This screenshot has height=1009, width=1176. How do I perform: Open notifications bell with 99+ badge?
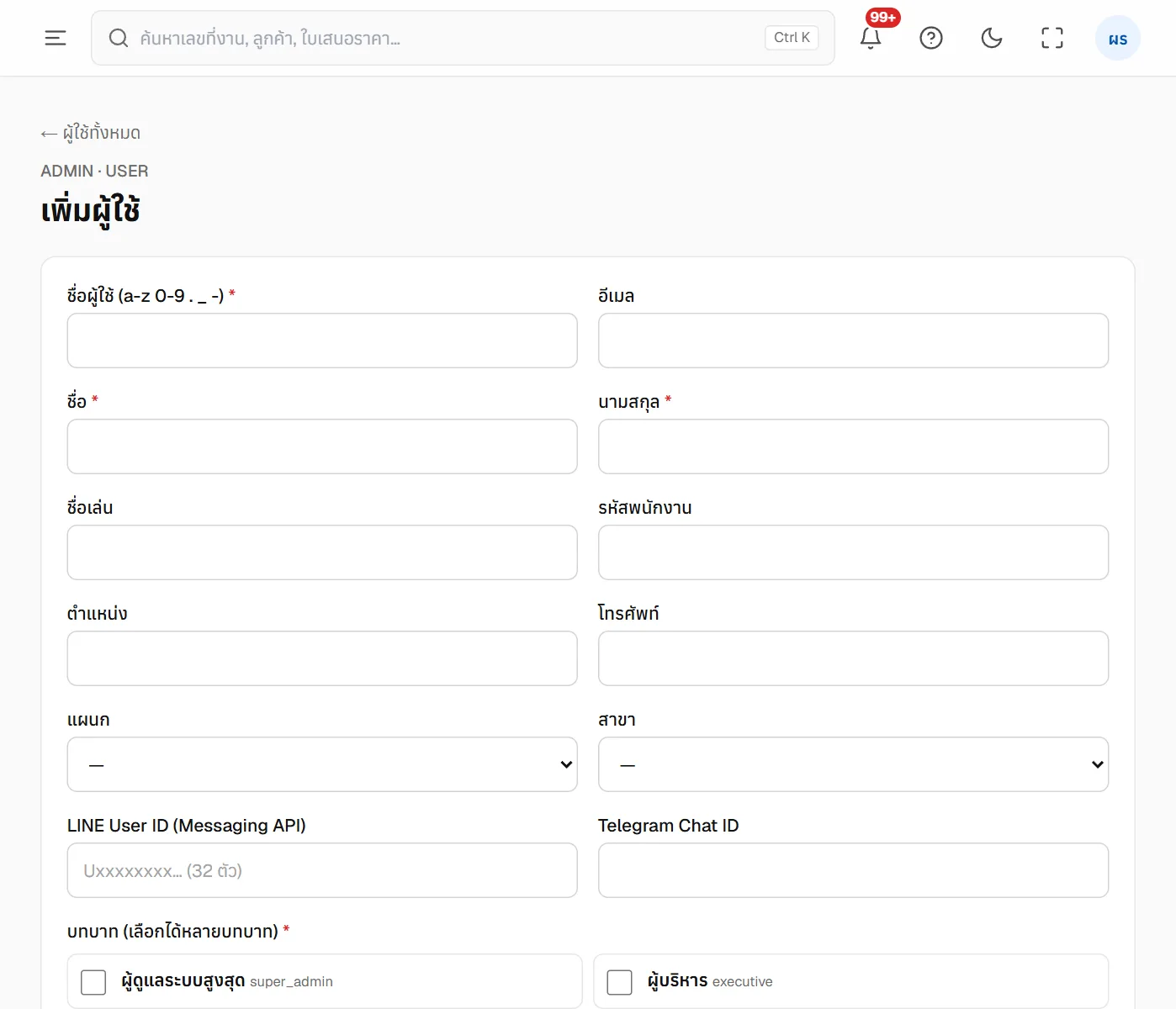871,38
